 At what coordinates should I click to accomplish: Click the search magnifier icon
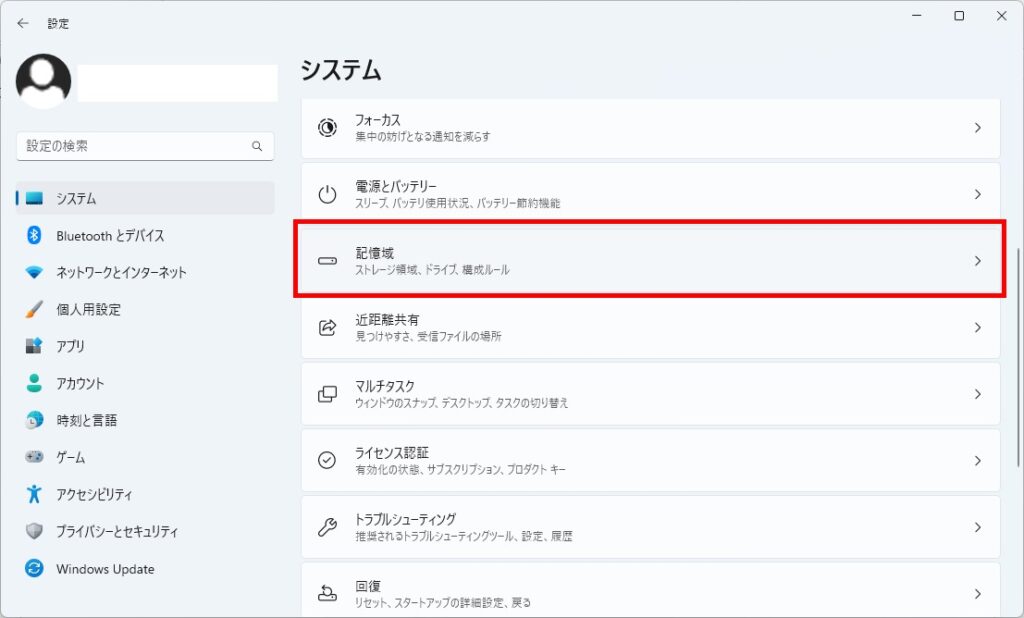257,146
